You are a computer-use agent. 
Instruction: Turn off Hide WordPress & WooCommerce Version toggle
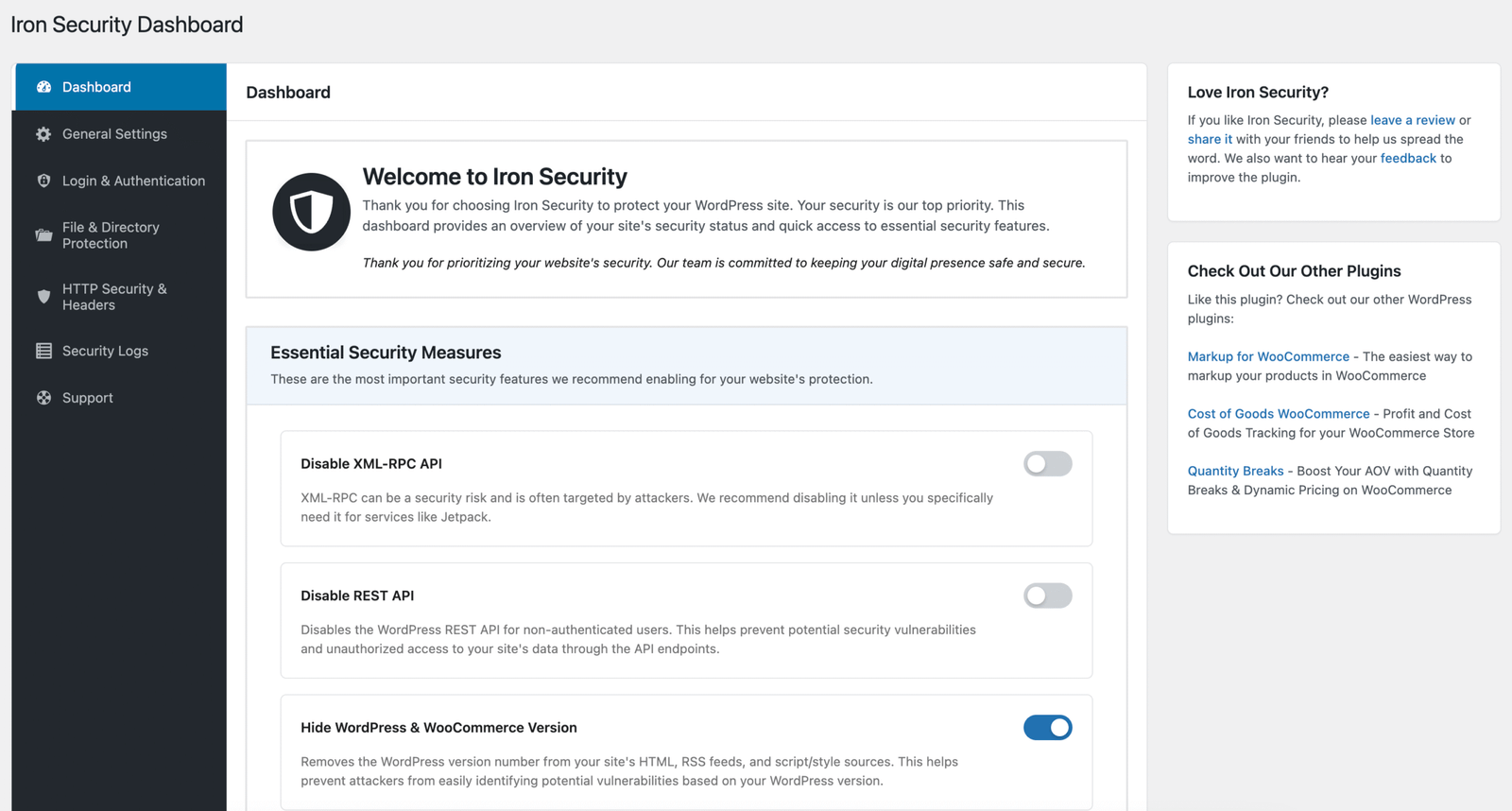tap(1048, 728)
